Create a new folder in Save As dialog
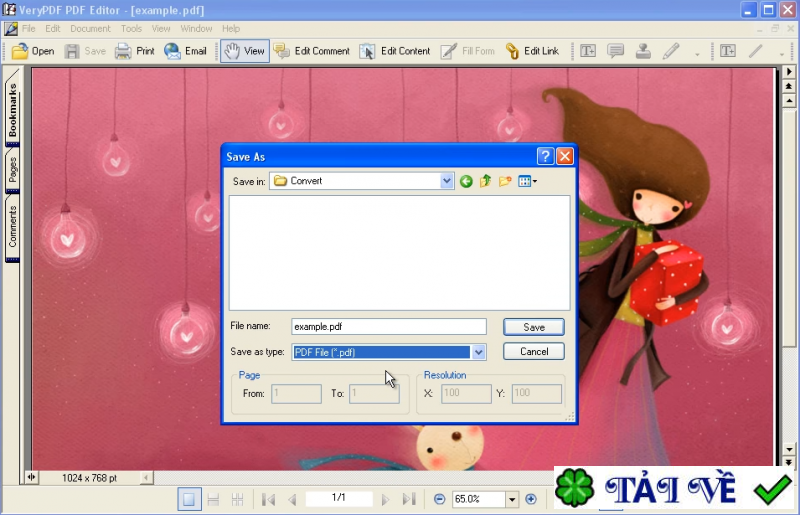 (x=505, y=181)
